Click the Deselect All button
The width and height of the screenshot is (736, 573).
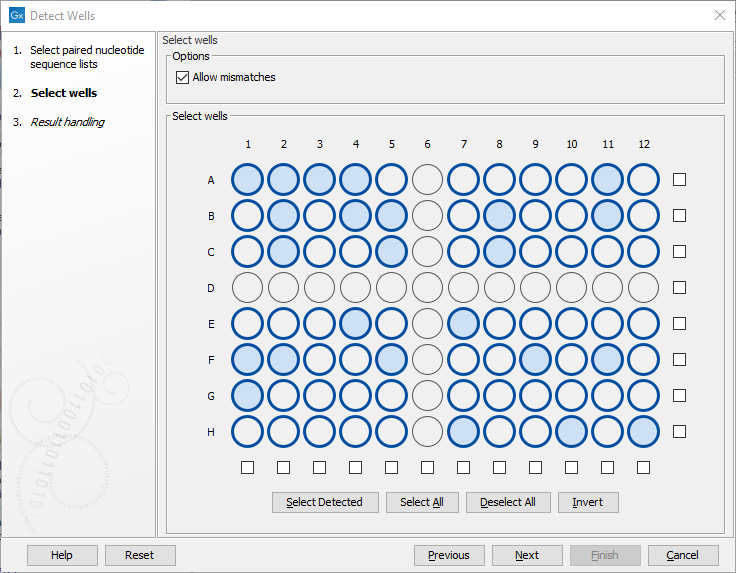508,502
